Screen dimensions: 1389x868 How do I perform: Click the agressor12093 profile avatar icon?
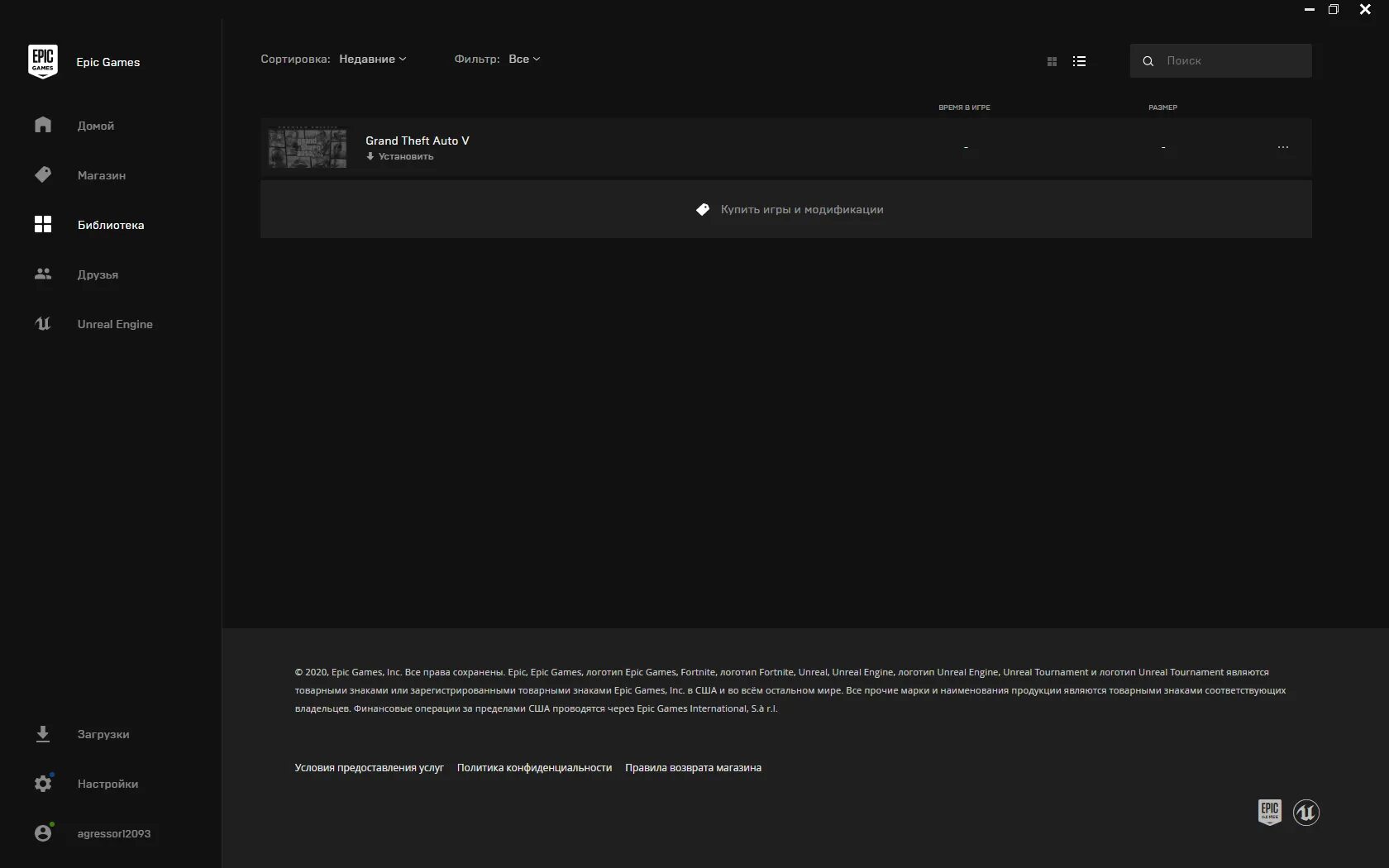[43, 832]
